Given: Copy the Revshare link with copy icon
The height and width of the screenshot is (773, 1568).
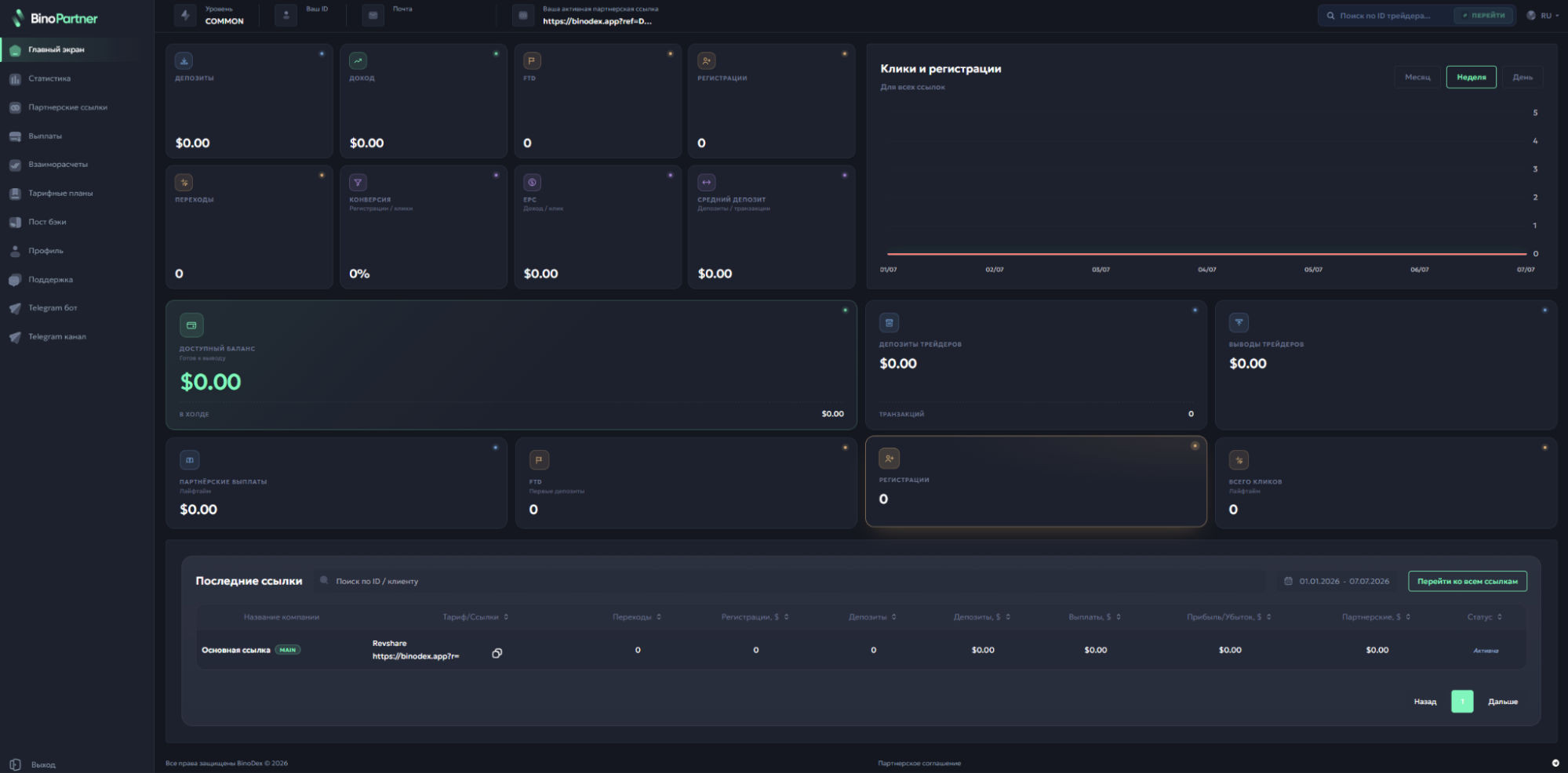Looking at the screenshot, I should point(497,653).
